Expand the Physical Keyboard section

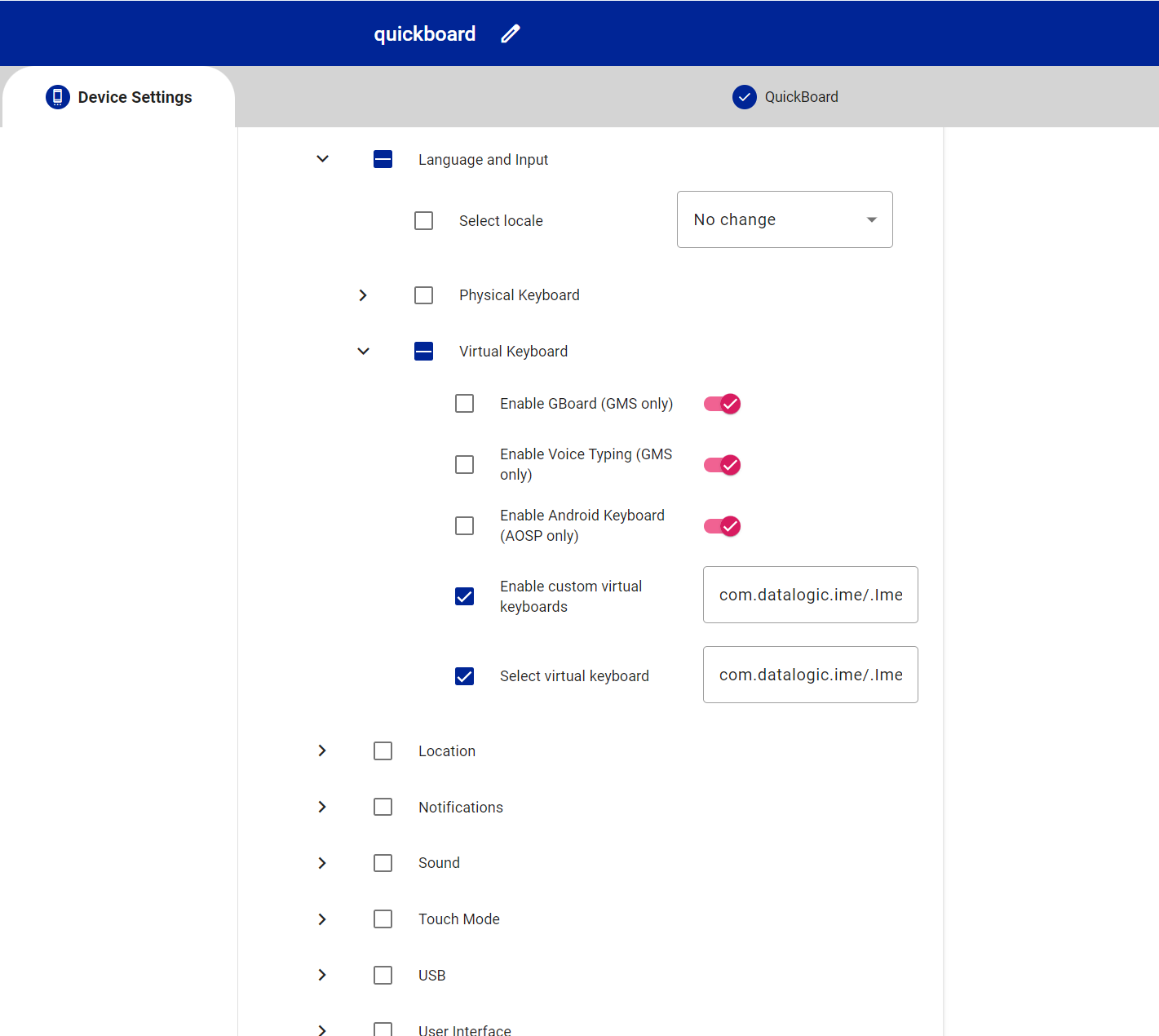(364, 295)
